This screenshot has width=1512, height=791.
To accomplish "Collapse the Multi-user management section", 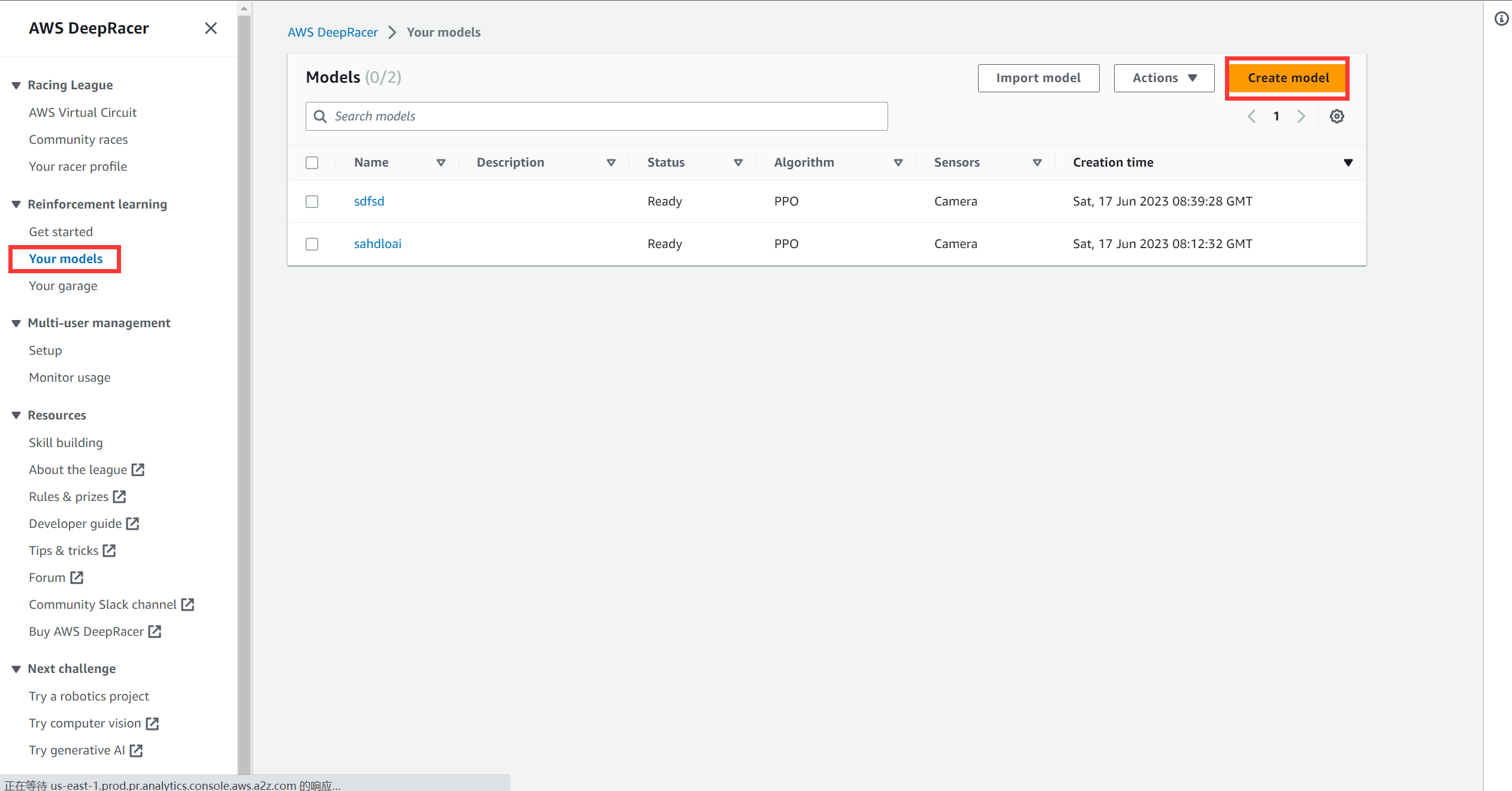I will coord(16,324).
